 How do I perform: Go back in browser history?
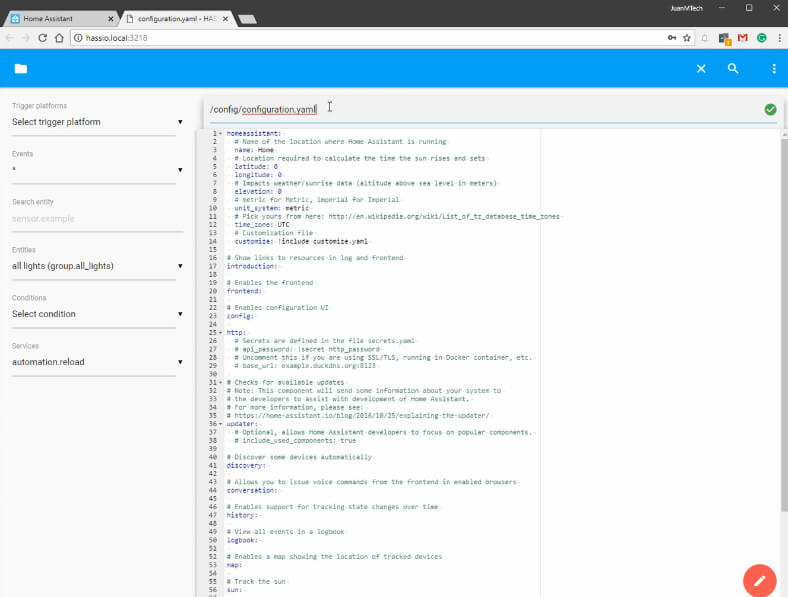click(10, 38)
